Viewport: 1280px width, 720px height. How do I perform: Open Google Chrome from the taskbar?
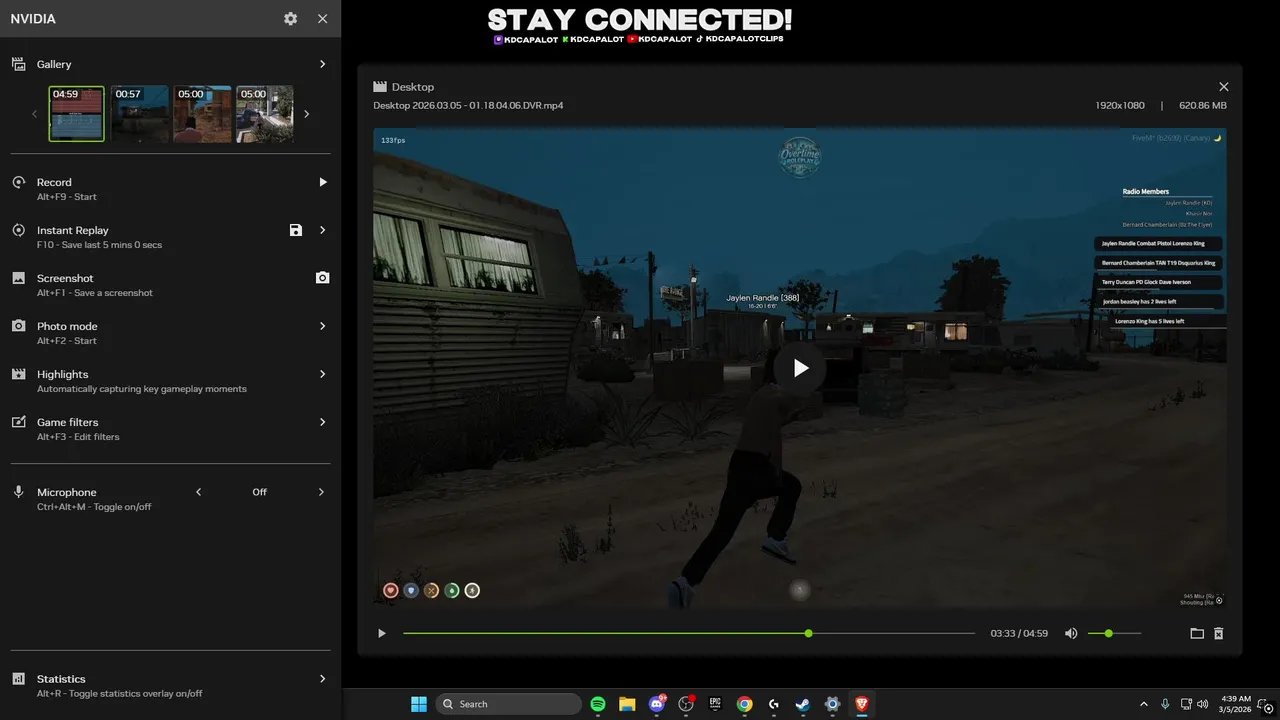744,704
